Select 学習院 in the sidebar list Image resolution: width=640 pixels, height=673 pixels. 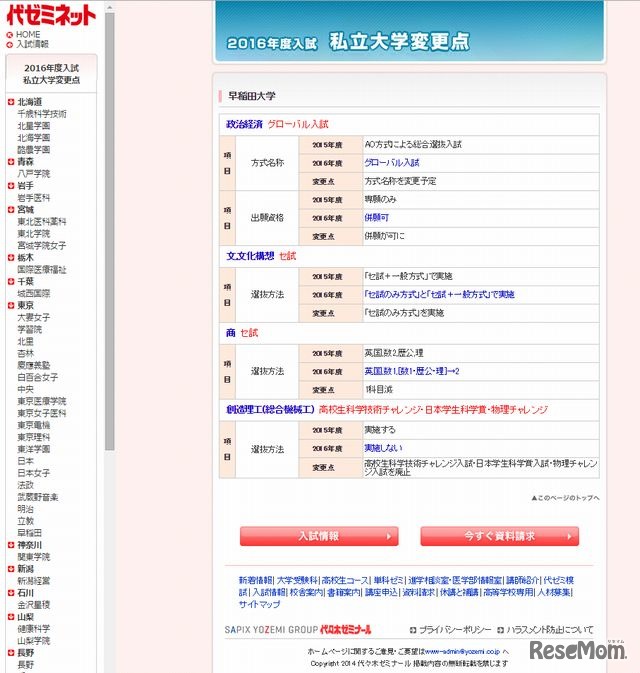click(x=30, y=330)
